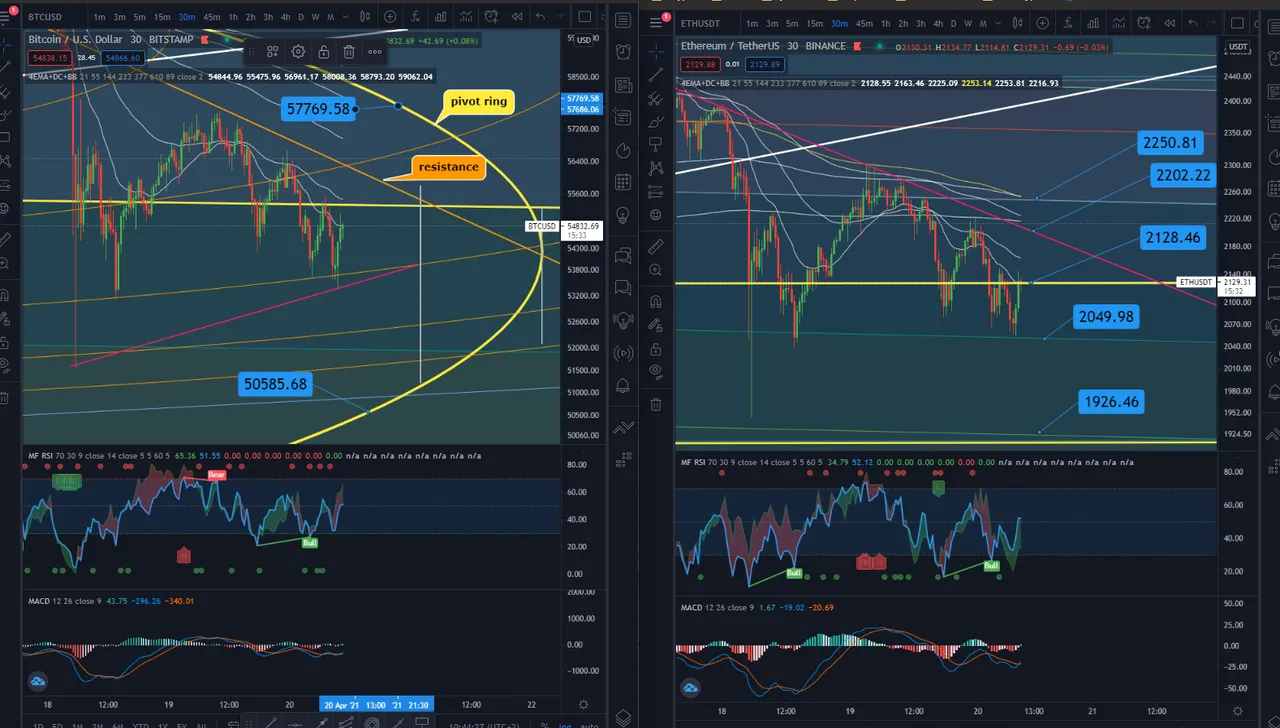Expand more intervals chevron in BTCUSD toolbar
The image size is (1280, 728).
point(345,17)
